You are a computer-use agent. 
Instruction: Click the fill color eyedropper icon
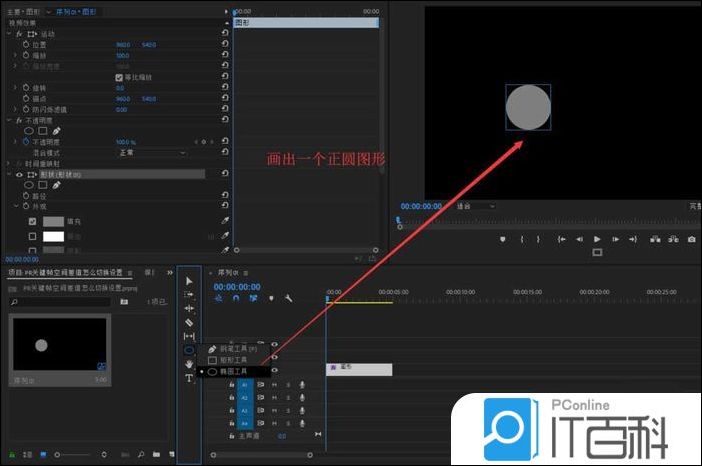225,221
